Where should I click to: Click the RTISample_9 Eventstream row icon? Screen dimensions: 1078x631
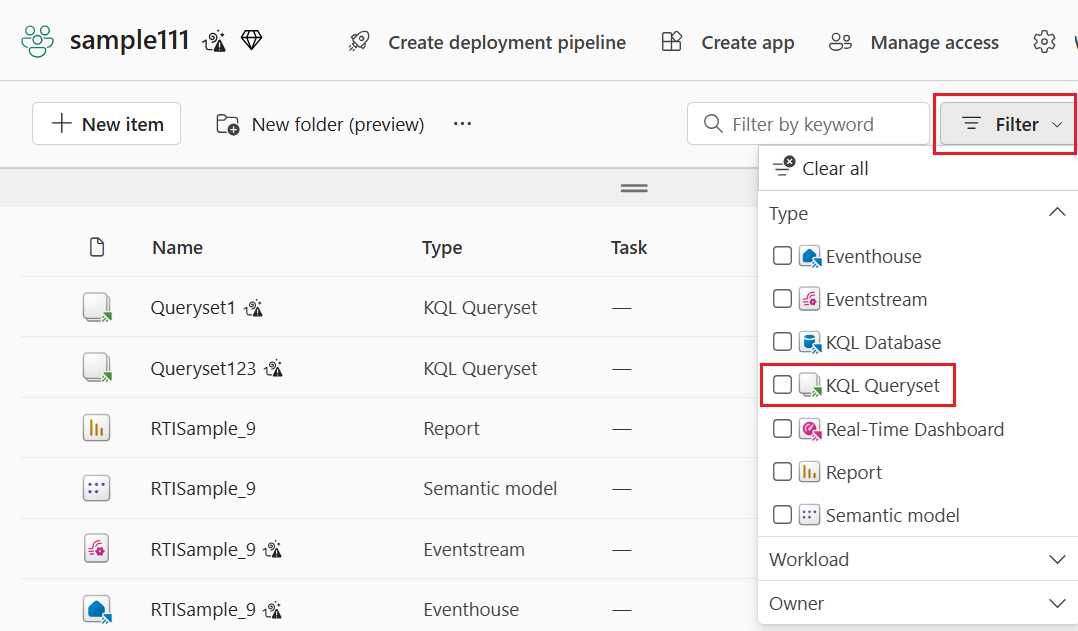tap(96, 549)
